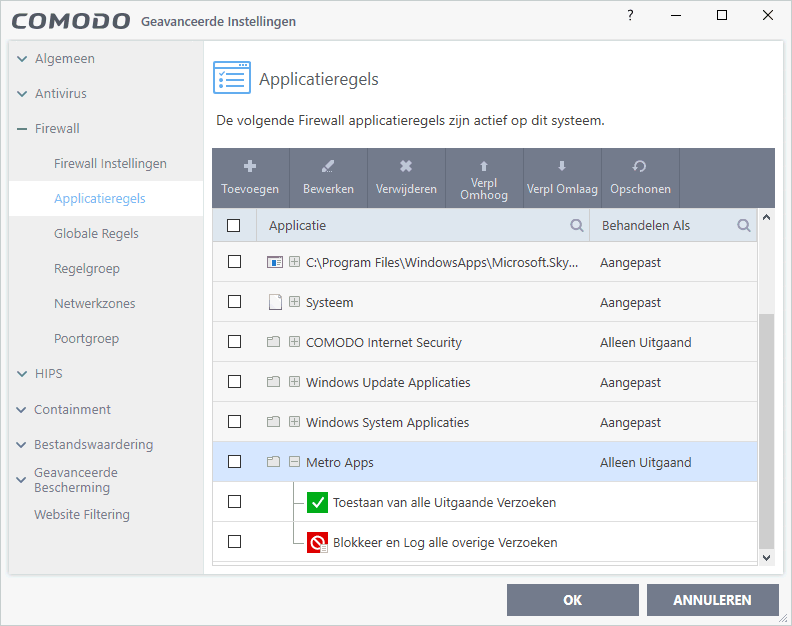Click the Systeem file icon
This screenshot has width=792, height=626.
coord(275,302)
